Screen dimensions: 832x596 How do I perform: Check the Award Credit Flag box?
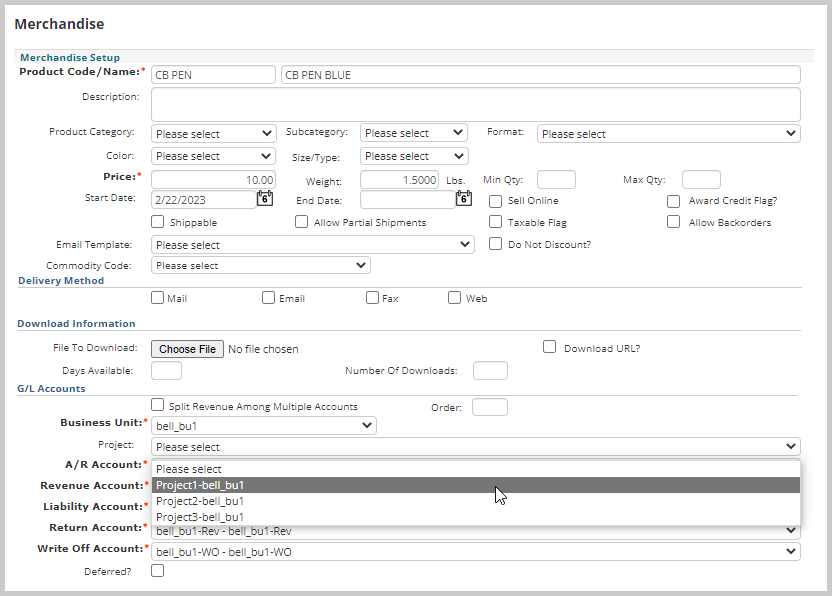click(673, 201)
